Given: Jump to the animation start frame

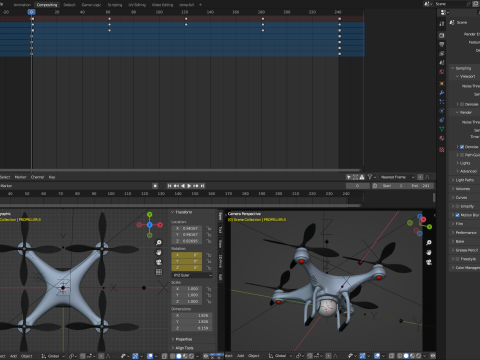Looking at the screenshot, I should coord(169,186).
